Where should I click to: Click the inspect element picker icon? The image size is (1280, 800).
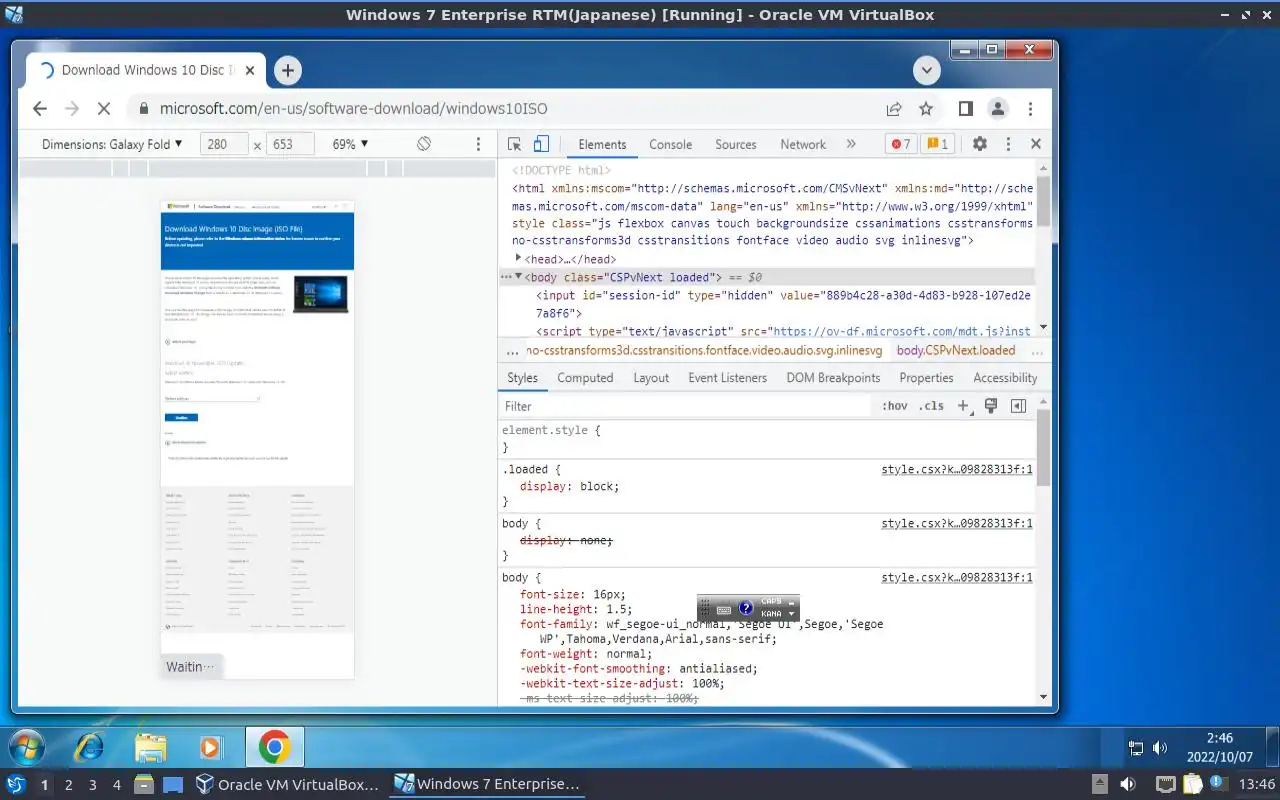[x=514, y=144]
